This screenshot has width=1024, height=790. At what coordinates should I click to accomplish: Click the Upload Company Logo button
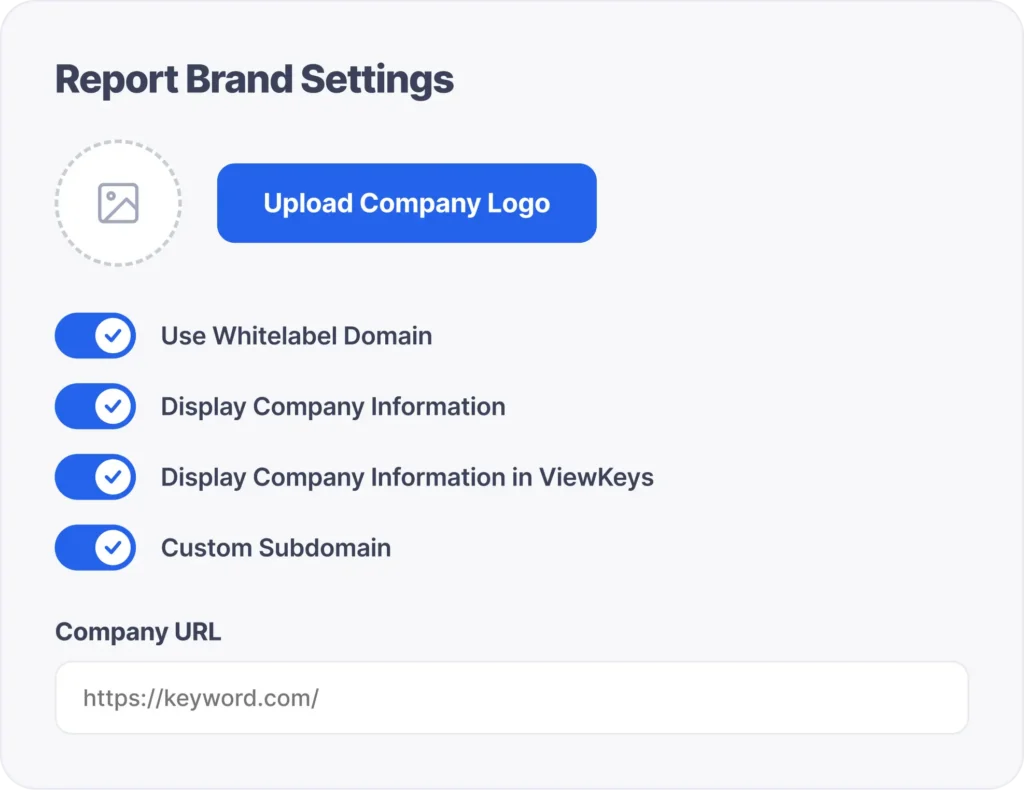point(406,203)
